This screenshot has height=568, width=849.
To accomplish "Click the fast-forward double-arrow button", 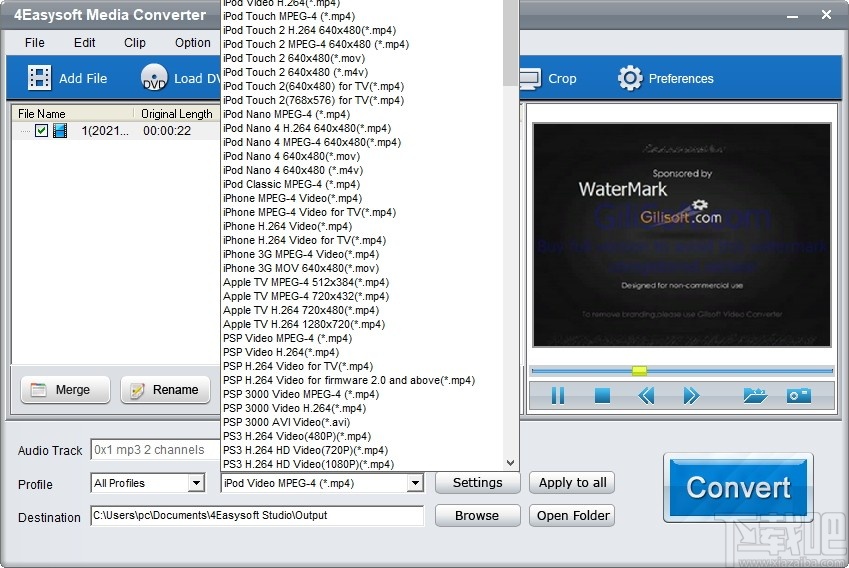I will (691, 395).
